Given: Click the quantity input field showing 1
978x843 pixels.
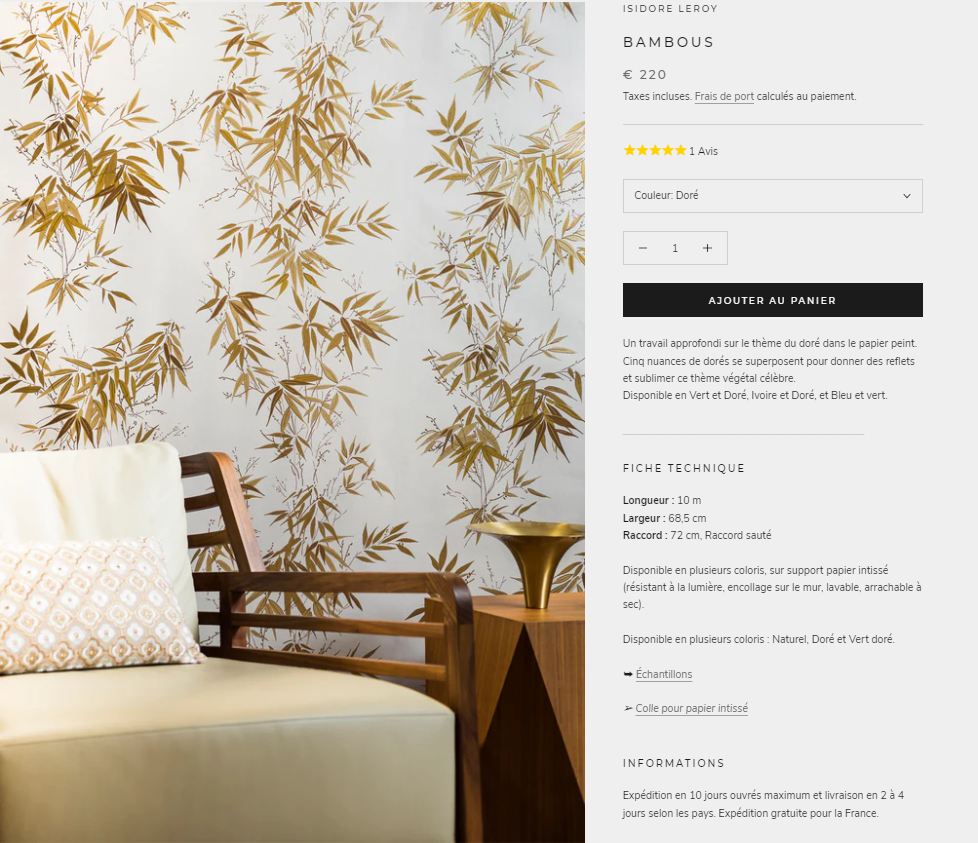Looking at the screenshot, I should [675, 248].
